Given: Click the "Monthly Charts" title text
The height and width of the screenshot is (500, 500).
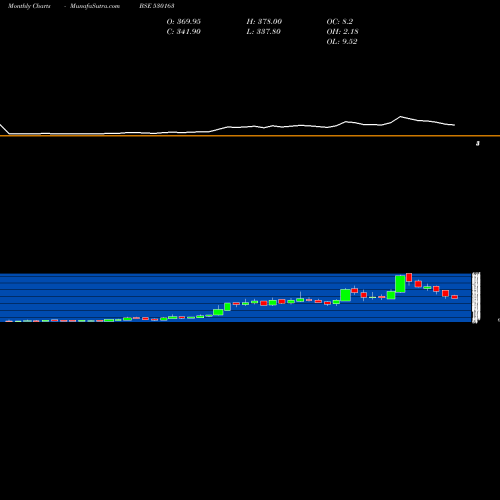Looking at the screenshot, I should (x=29, y=6).
